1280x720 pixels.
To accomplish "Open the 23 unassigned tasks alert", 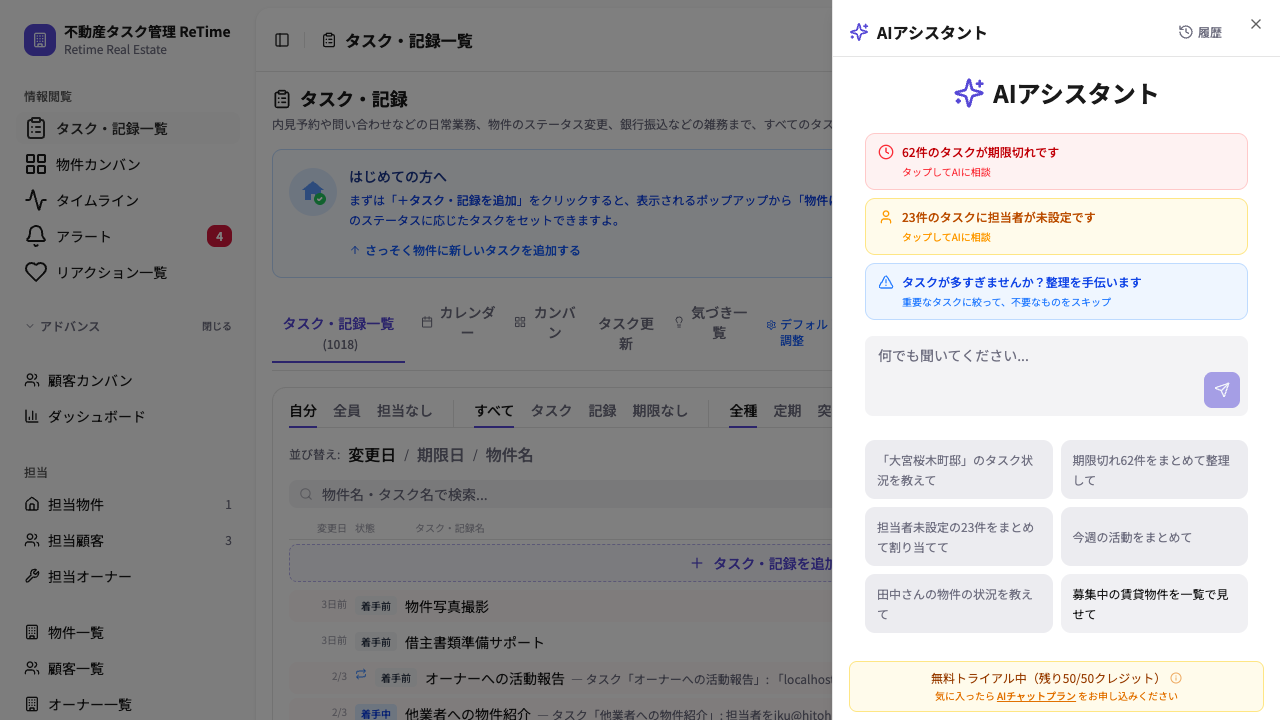I will (x=1056, y=226).
